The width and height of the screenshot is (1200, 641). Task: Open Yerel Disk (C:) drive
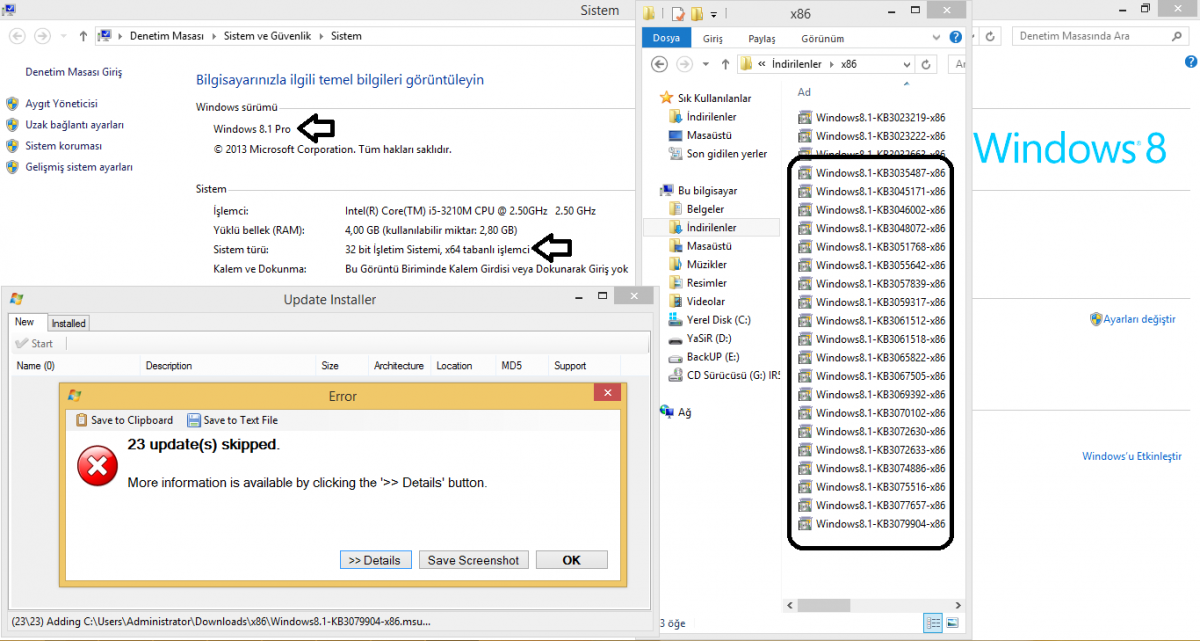(718, 320)
